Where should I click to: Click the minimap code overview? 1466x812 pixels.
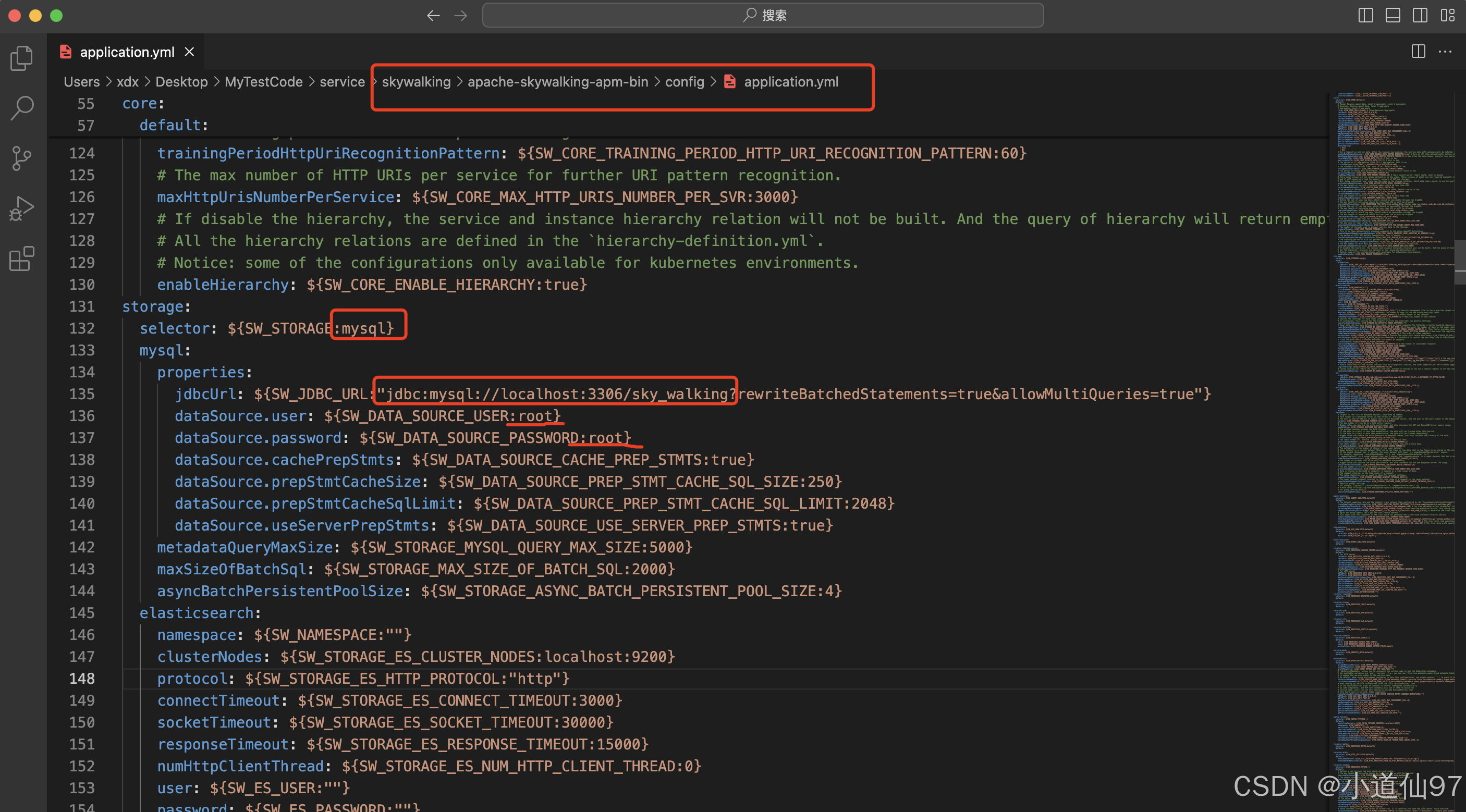[1393, 452]
